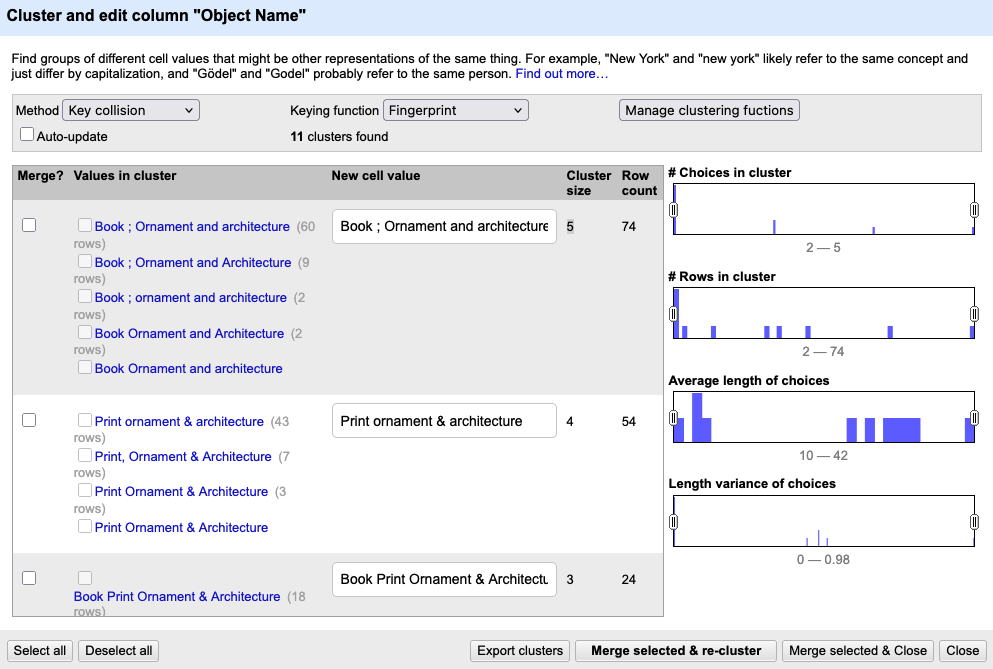Click the Deselect all button
Image resolution: width=993 pixels, height=669 pixels.
click(x=118, y=651)
